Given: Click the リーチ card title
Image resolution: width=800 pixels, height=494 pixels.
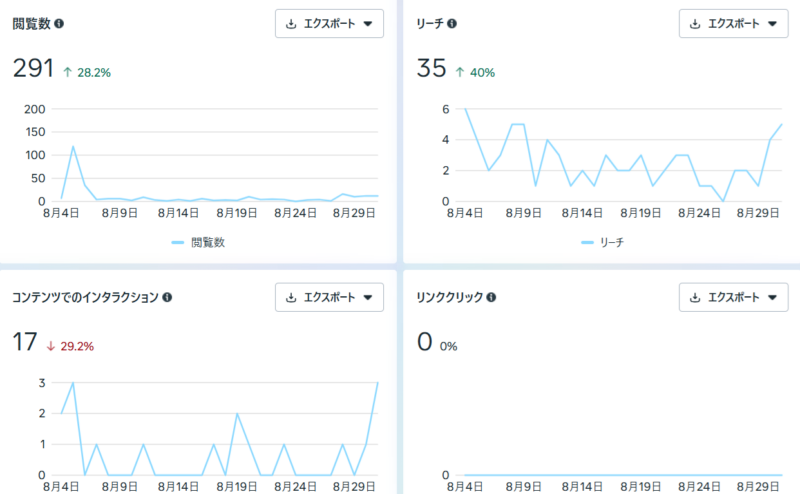Looking at the screenshot, I should [430, 23].
